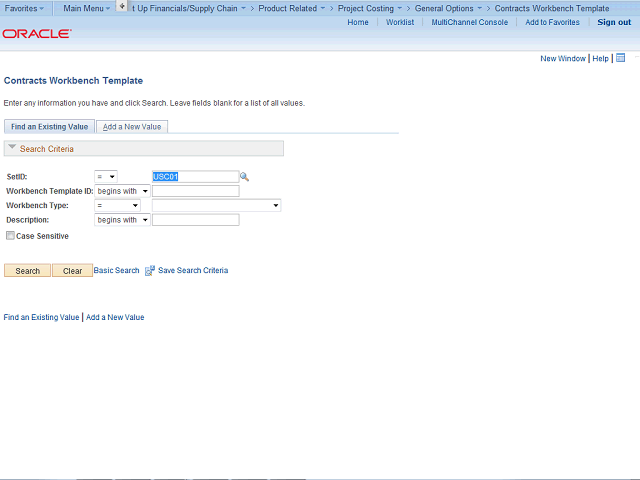The image size is (640, 480).
Task: Click the breadcrumb scroll-left arrow icon
Action: [122, 6]
